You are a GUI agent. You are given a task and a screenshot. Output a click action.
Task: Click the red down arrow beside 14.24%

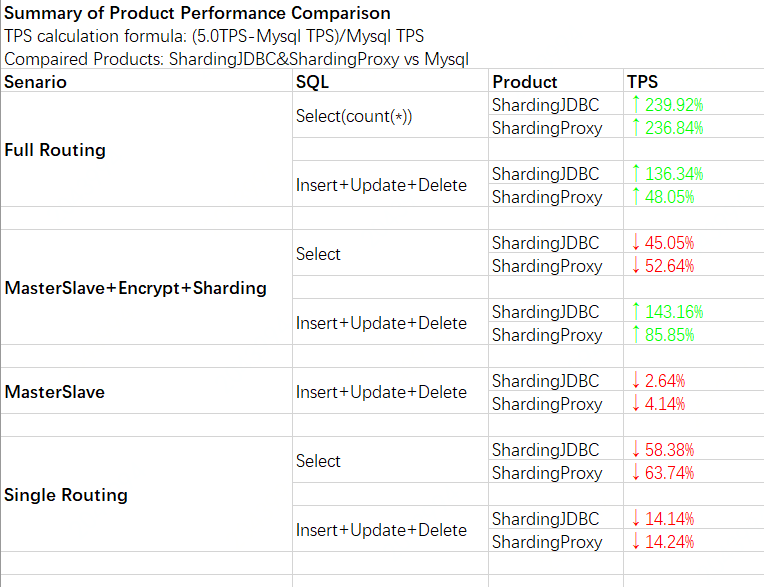pyautogui.click(x=635, y=542)
